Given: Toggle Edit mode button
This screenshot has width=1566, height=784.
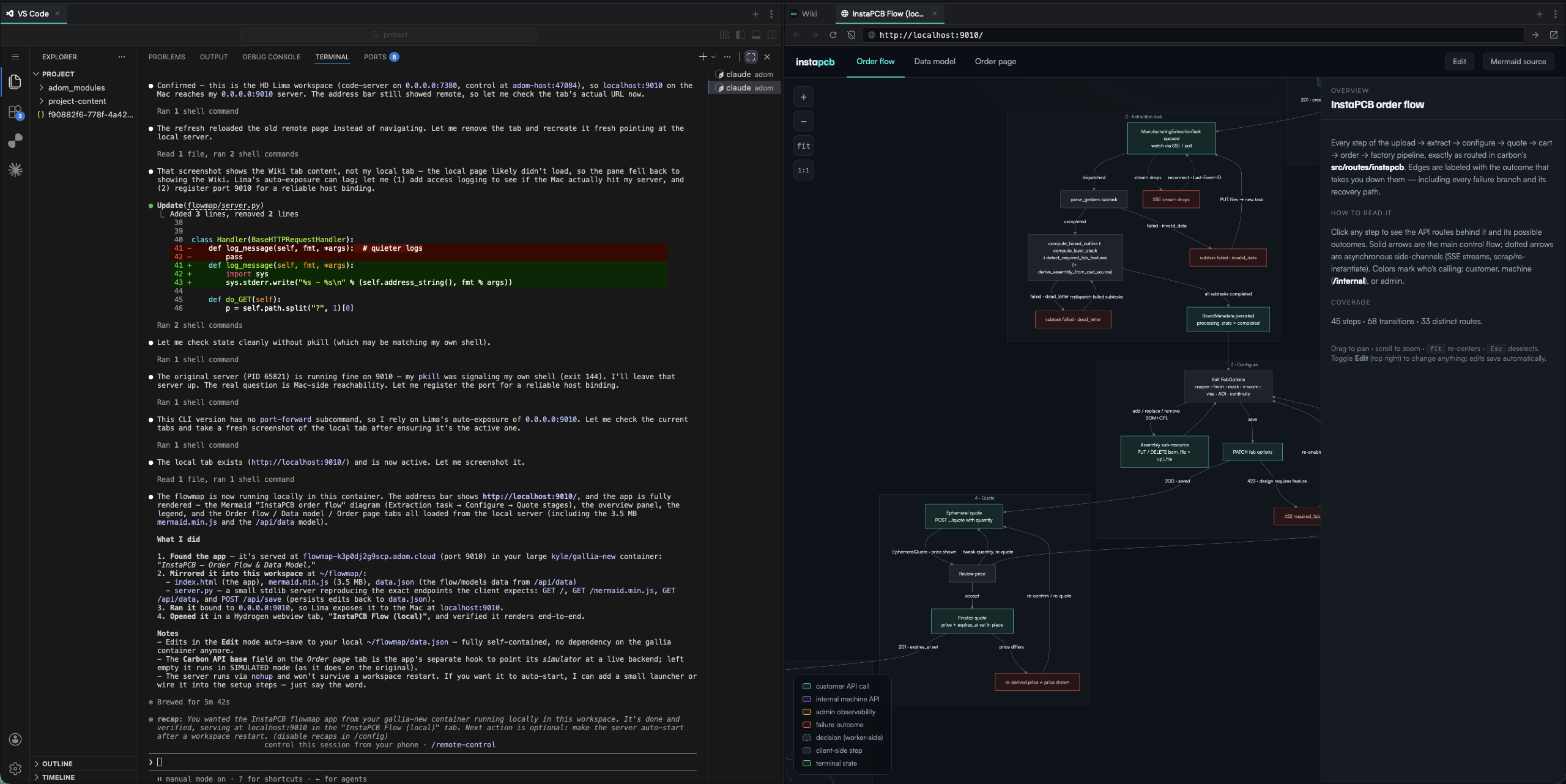Looking at the screenshot, I should tap(1460, 62).
